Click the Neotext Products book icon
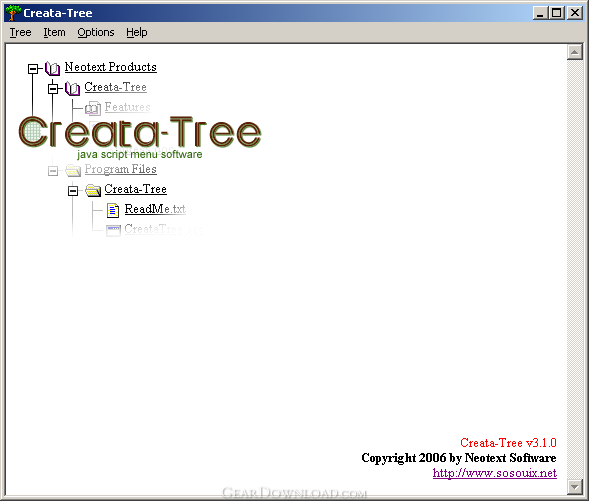This screenshot has height=501, width=589. click(x=53, y=68)
